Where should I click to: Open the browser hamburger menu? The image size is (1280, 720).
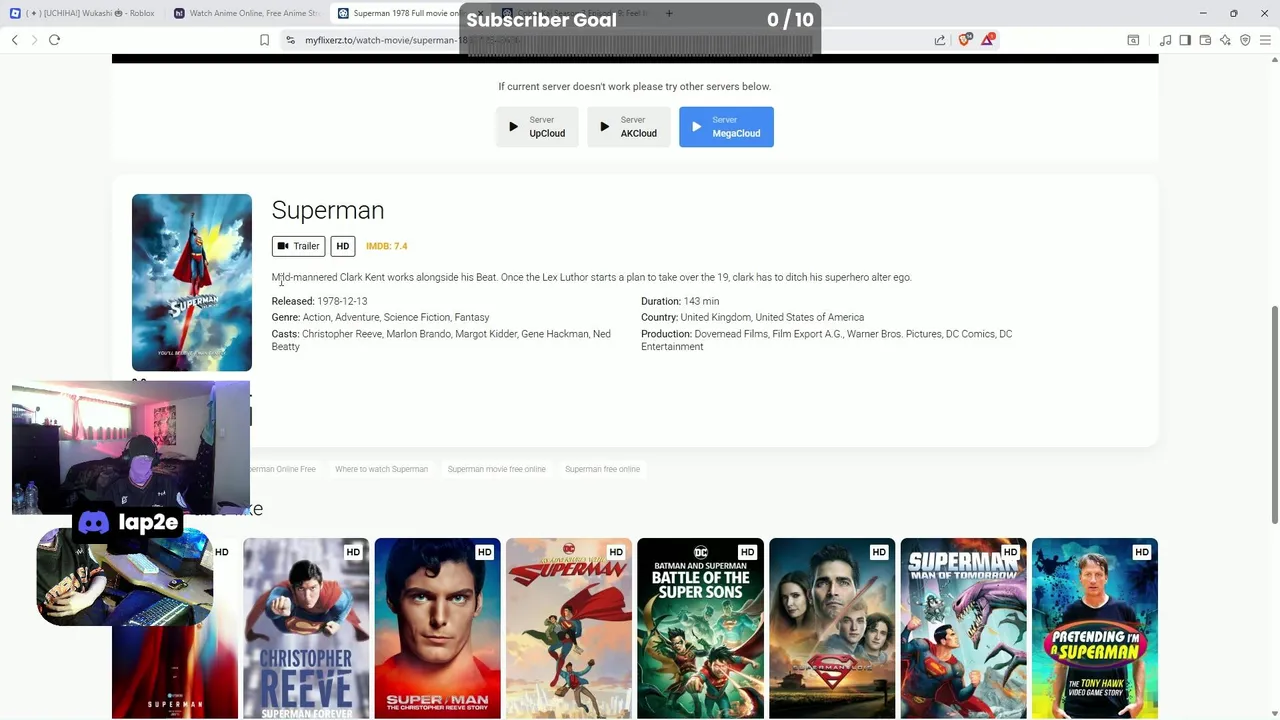(1265, 40)
